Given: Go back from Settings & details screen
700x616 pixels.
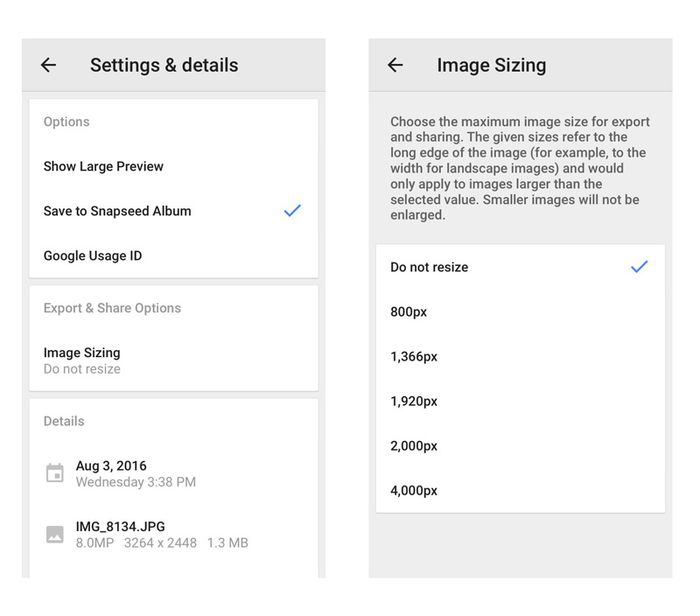Looking at the screenshot, I should [x=48, y=65].
